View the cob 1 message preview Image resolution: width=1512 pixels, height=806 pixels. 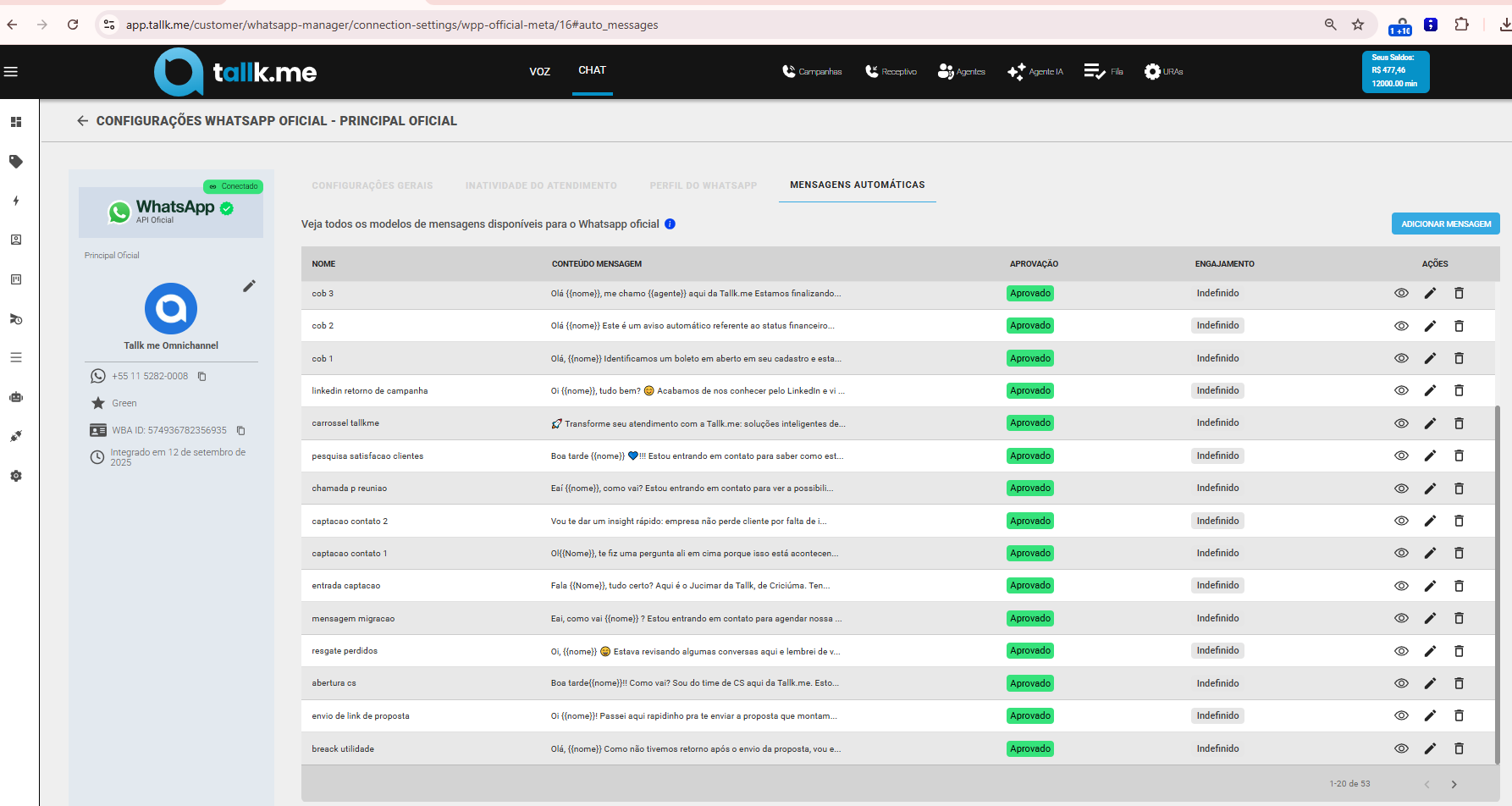(1401, 358)
